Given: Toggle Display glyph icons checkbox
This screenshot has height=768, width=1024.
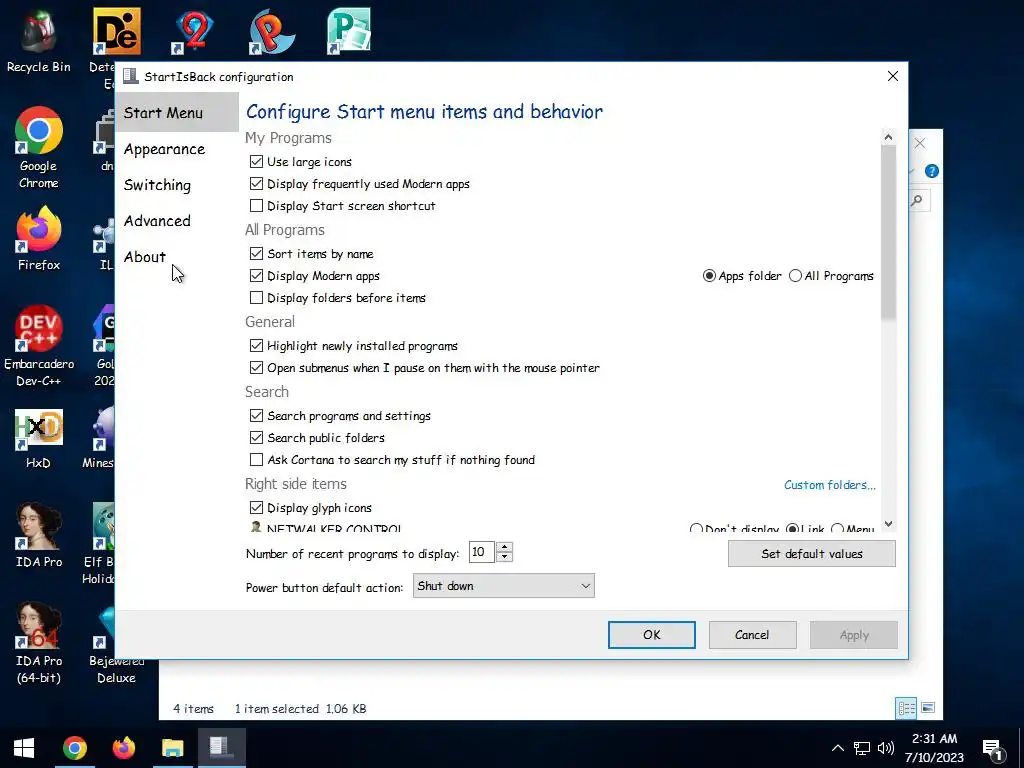Looking at the screenshot, I should tap(256, 507).
